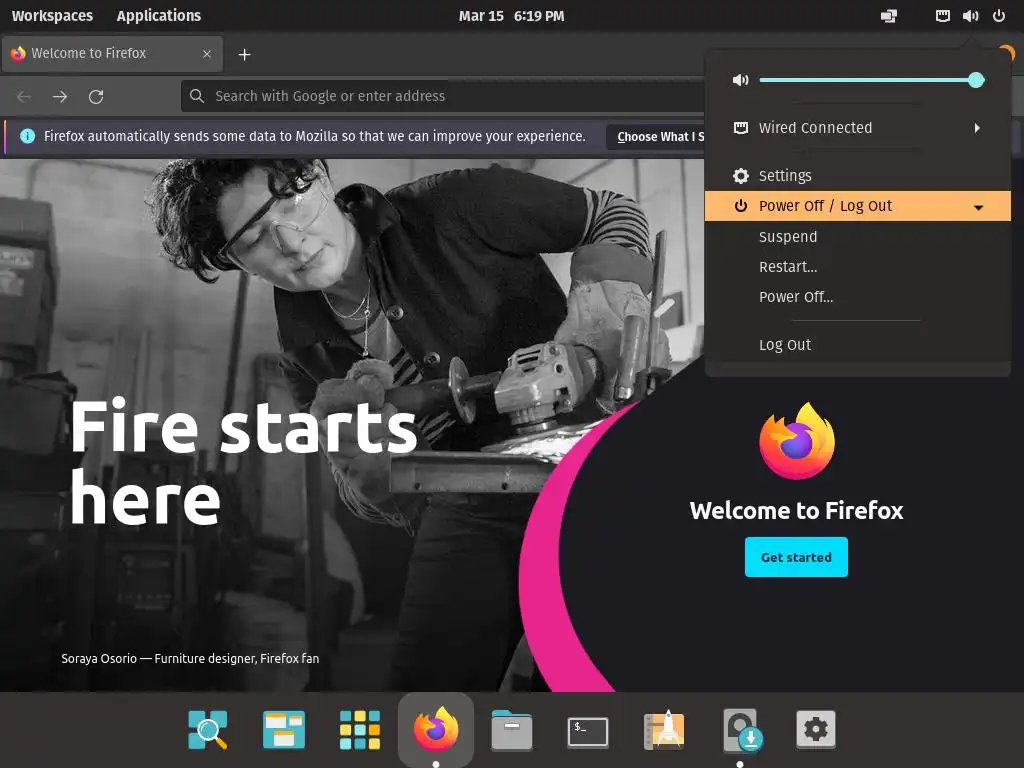Open the Workspaces overview in top bar
Viewport: 1024px width, 768px height.
click(x=52, y=16)
